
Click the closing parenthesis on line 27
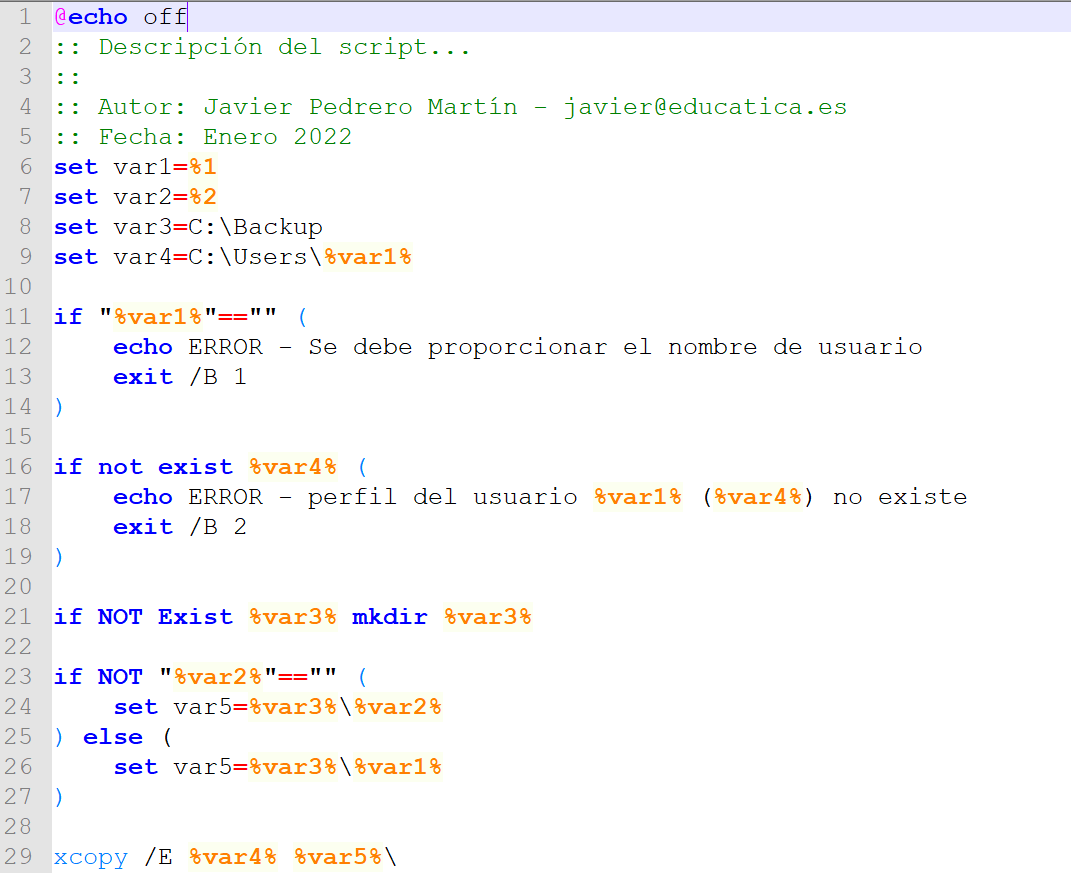[59, 797]
